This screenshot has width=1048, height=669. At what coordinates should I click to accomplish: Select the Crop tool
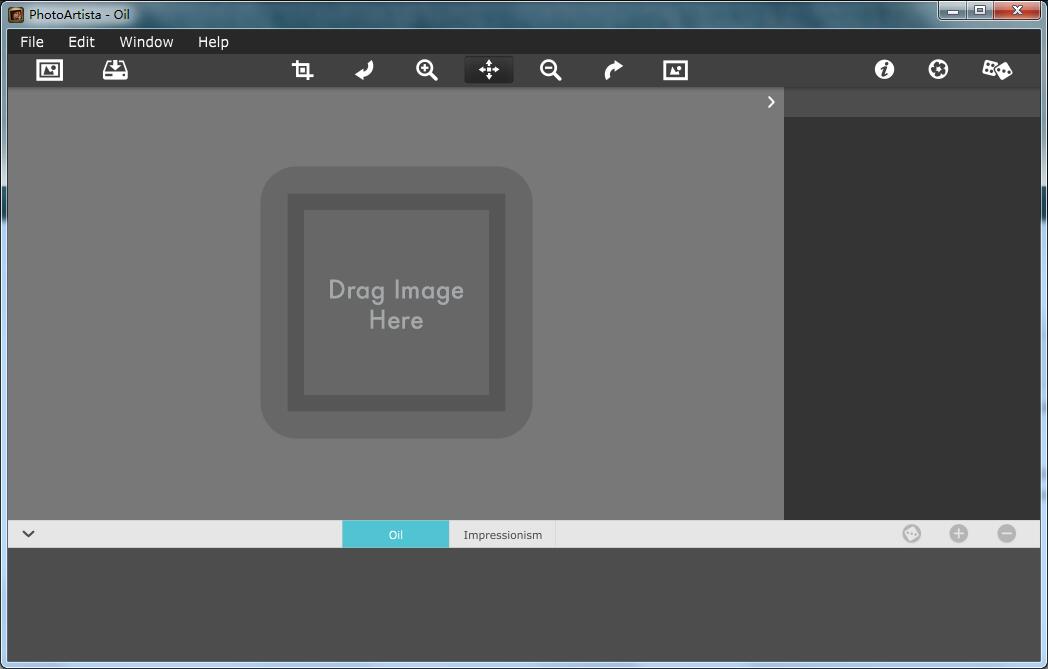coord(302,70)
